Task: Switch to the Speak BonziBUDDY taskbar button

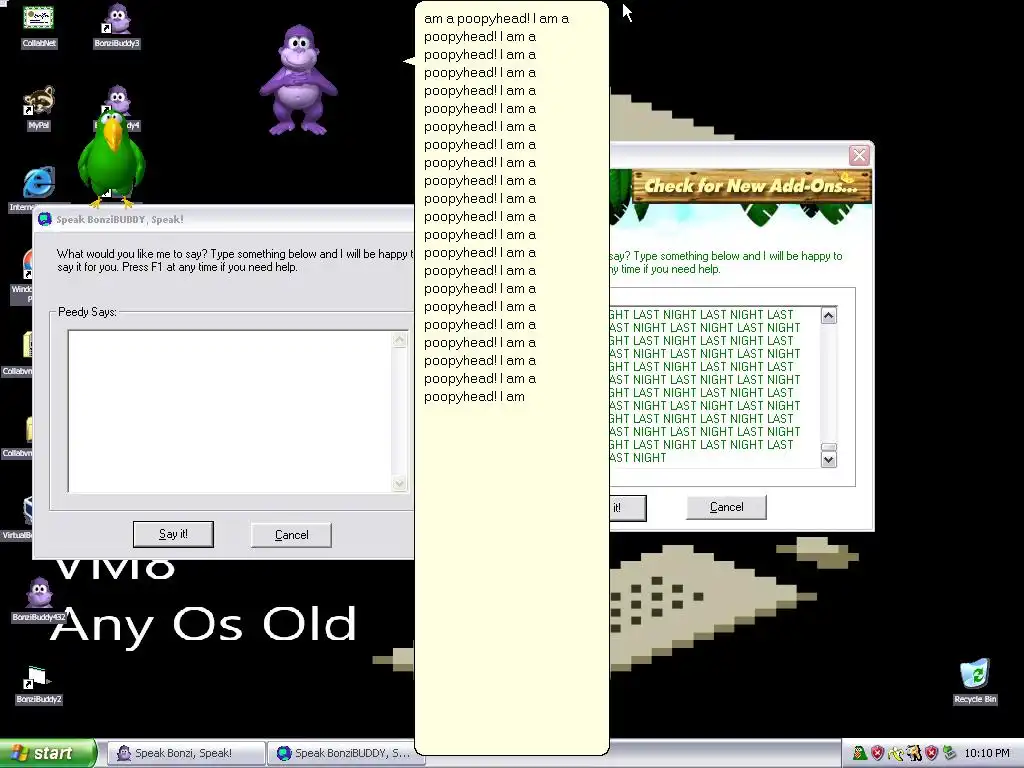Action: point(345,753)
